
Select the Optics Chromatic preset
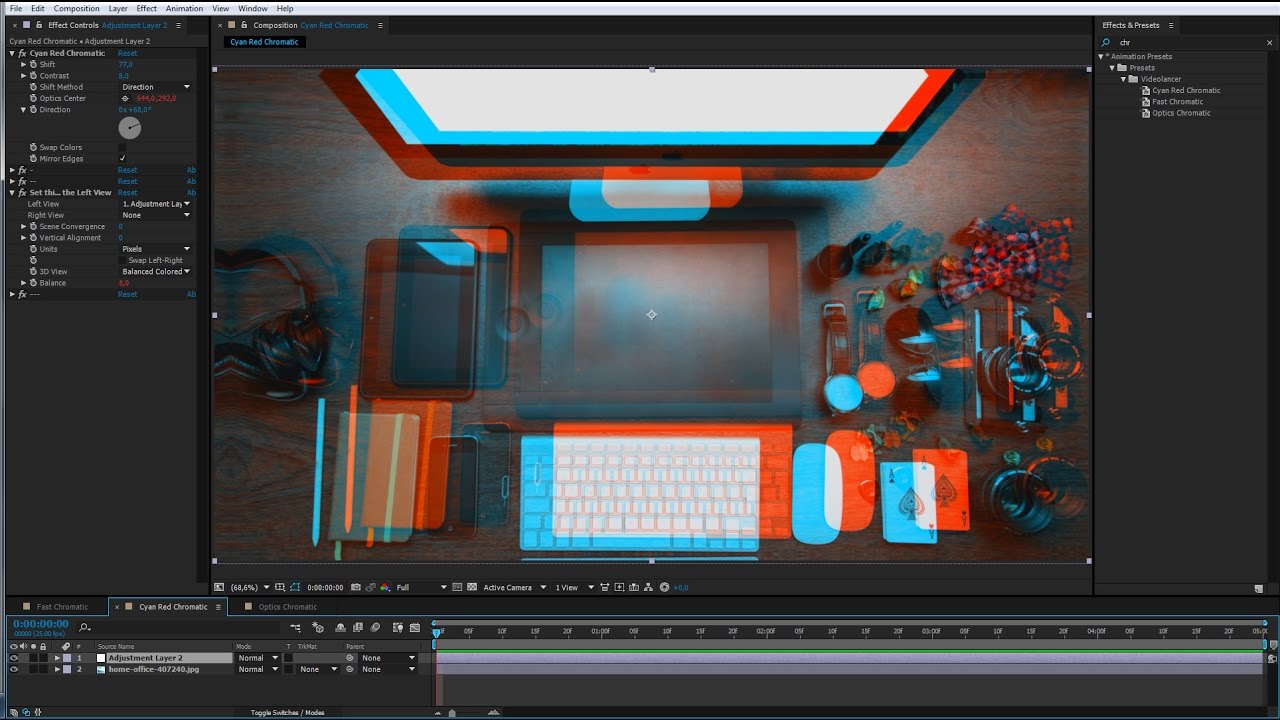[1181, 113]
